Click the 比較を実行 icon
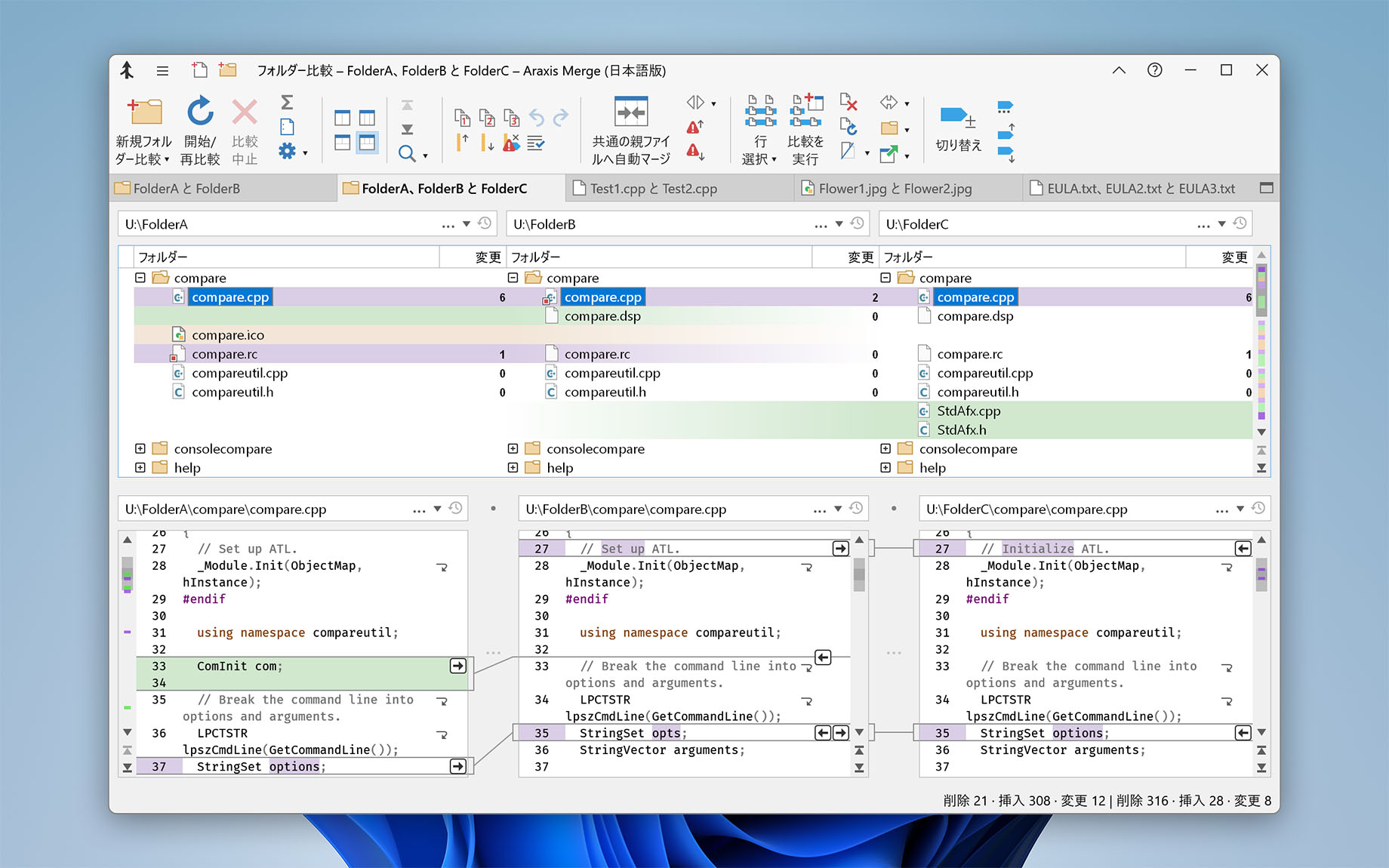Viewport: 1389px width, 868px height. (805, 112)
